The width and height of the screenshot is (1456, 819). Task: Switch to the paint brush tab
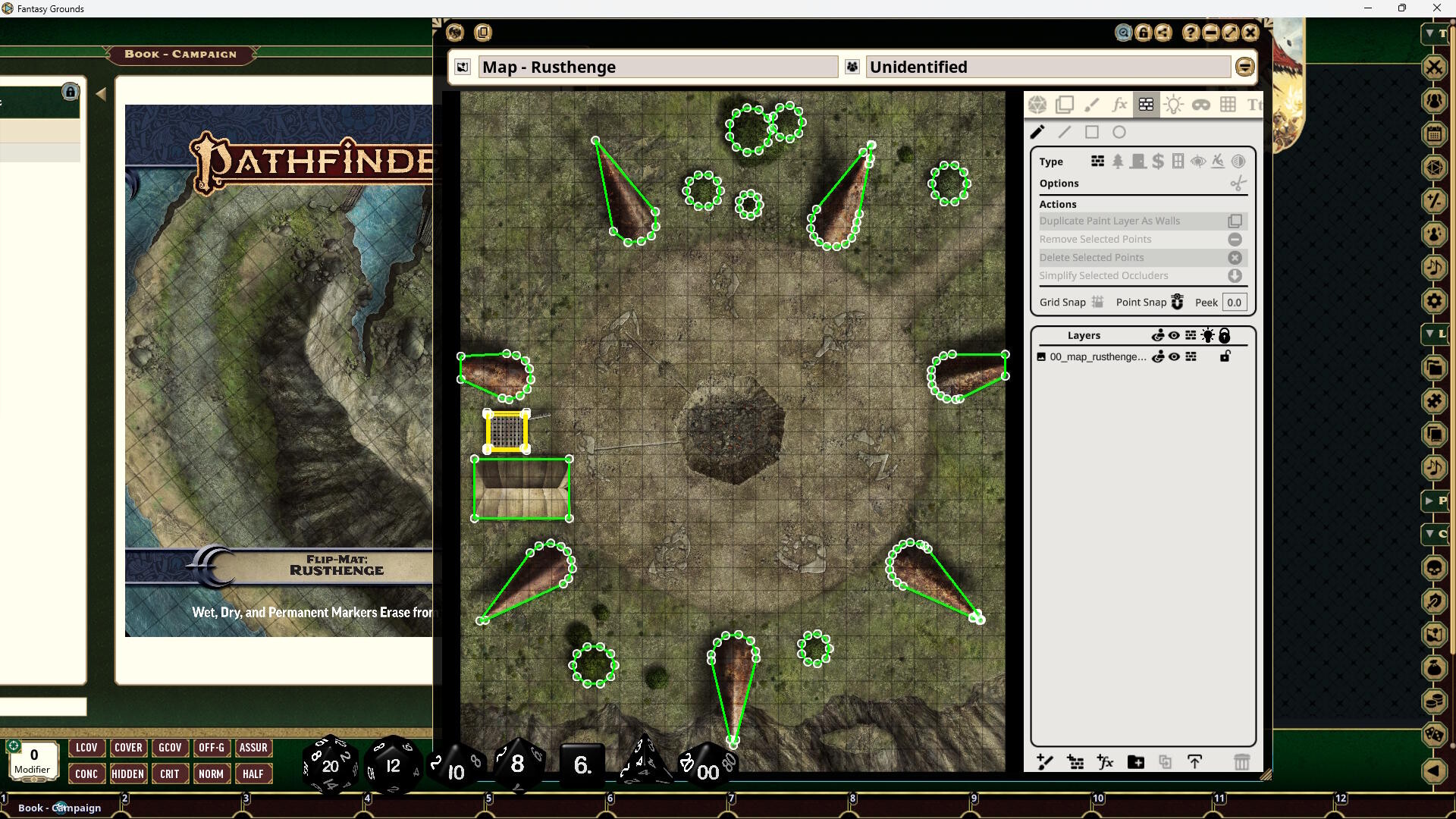pyautogui.click(x=1092, y=105)
